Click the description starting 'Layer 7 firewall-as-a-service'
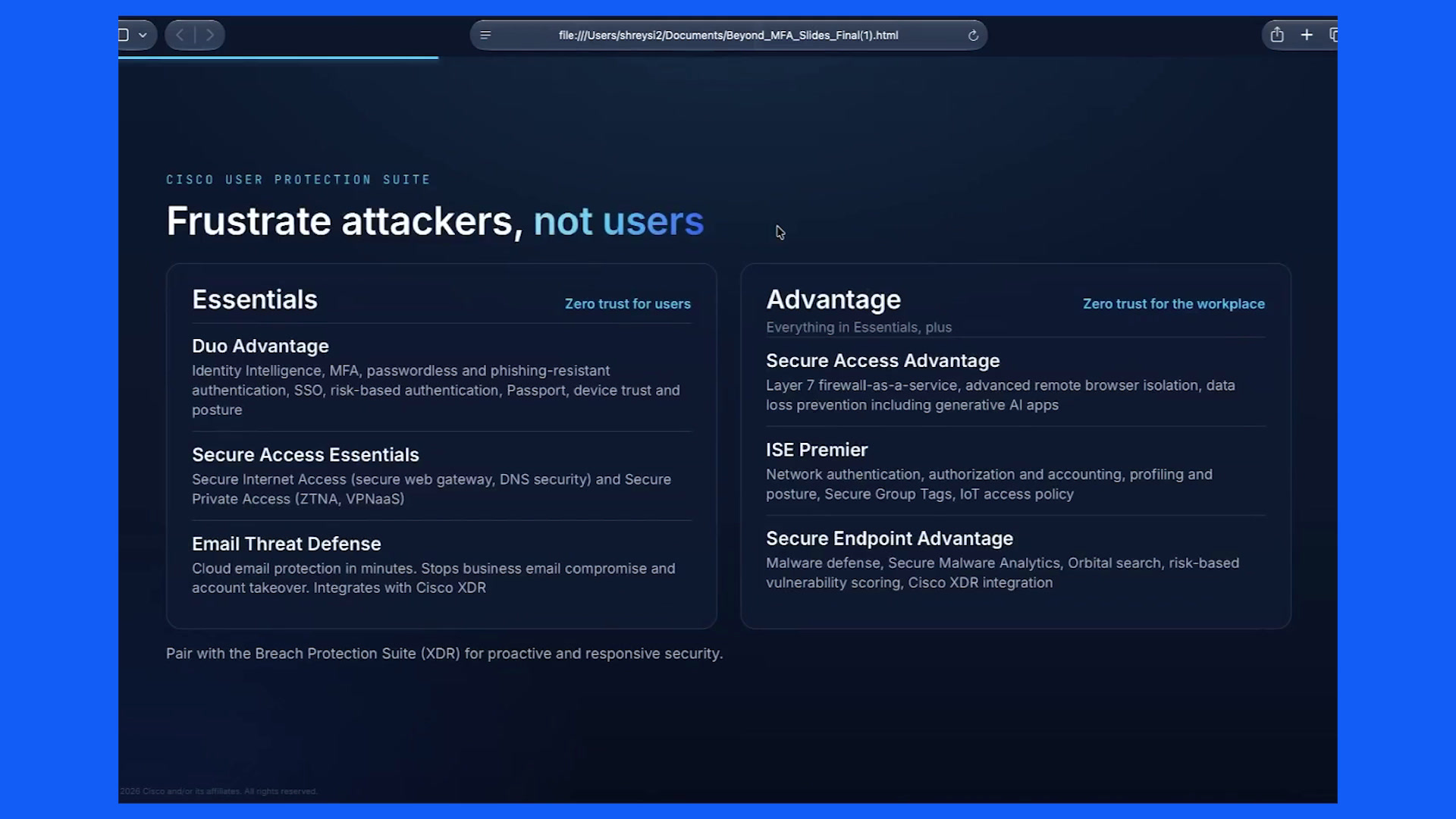This screenshot has height=819, width=1456. 1000,395
